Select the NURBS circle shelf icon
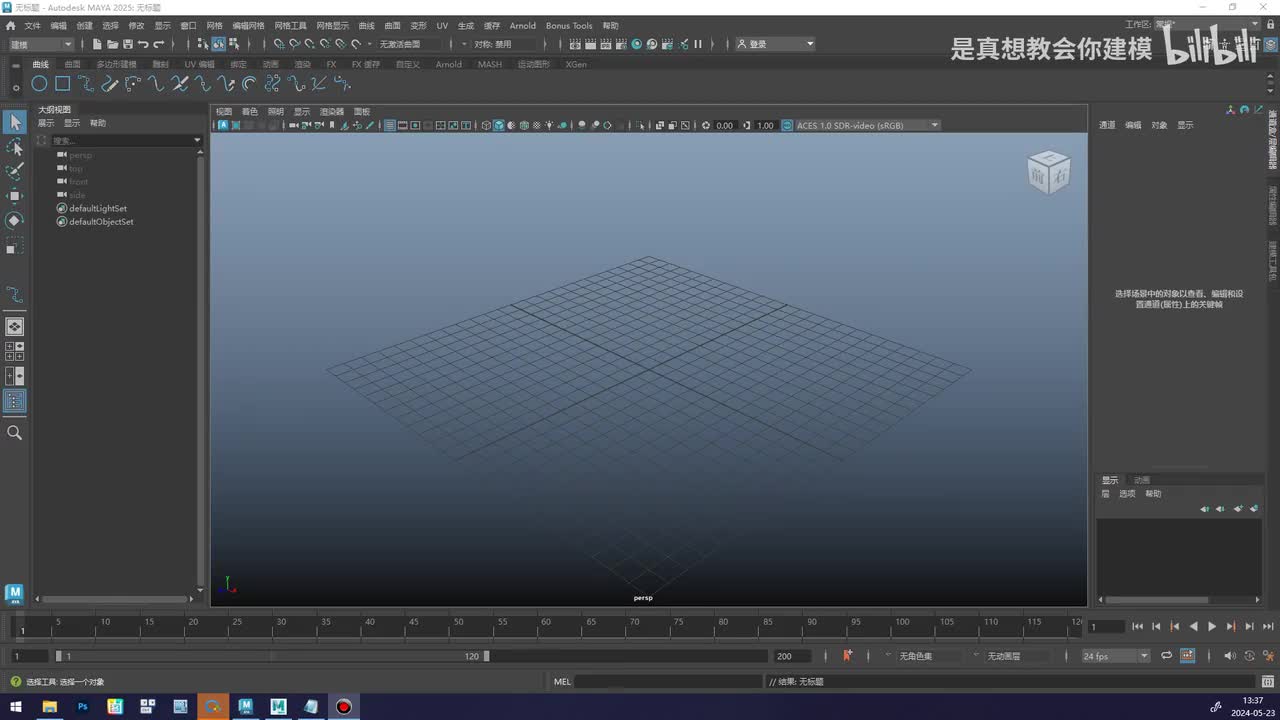This screenshot has height=720, width=1280. tap(39, 84)
